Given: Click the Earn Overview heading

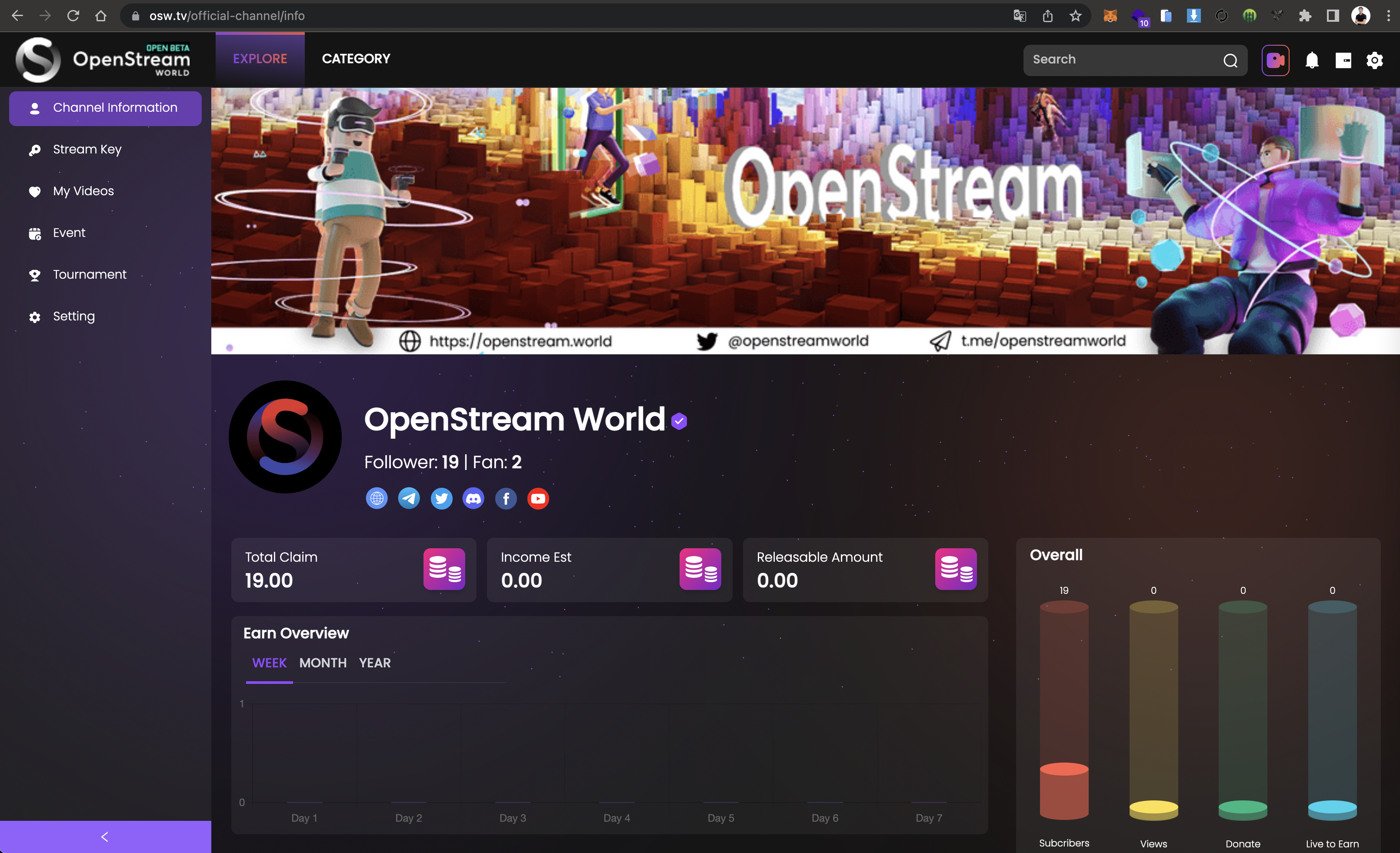Looking at the screenshot, I should pyautogui.click(x=296, y=633).
